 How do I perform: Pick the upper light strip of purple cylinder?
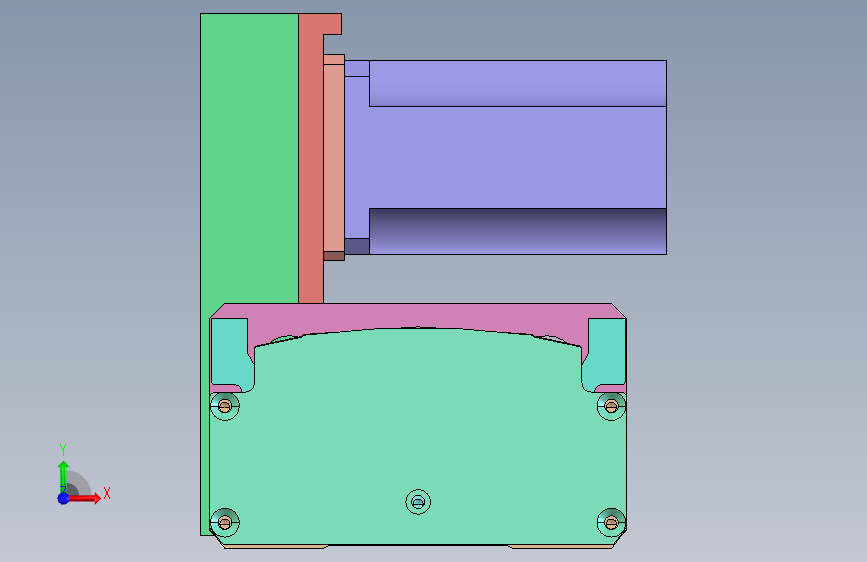(x=518, y=83)
